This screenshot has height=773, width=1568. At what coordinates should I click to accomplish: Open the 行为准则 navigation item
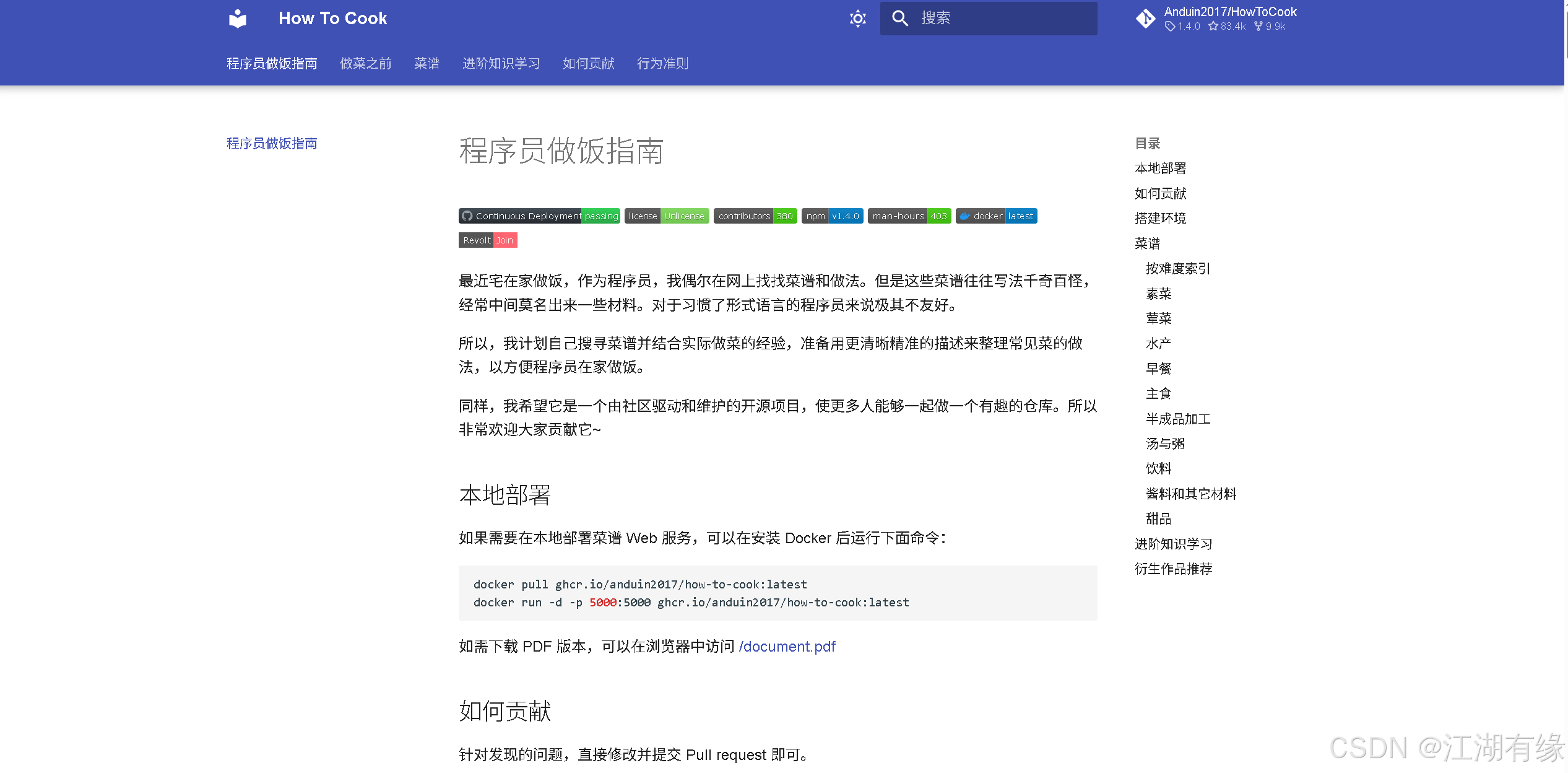(662, 63)
